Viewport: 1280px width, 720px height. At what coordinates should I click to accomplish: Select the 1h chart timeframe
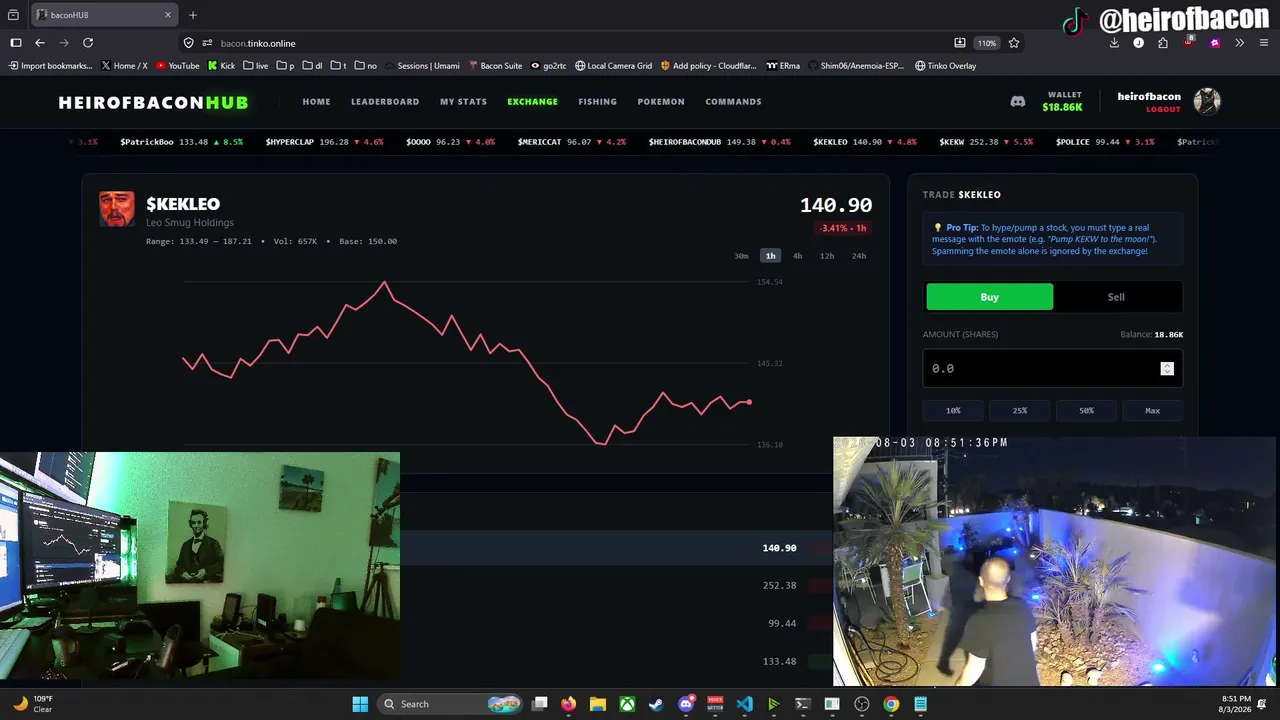point(770,256)
